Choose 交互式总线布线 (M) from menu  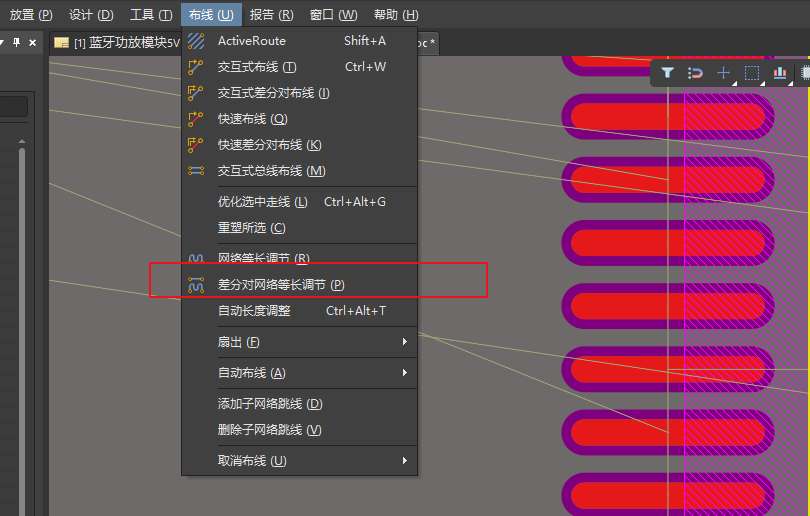point(299,171)
